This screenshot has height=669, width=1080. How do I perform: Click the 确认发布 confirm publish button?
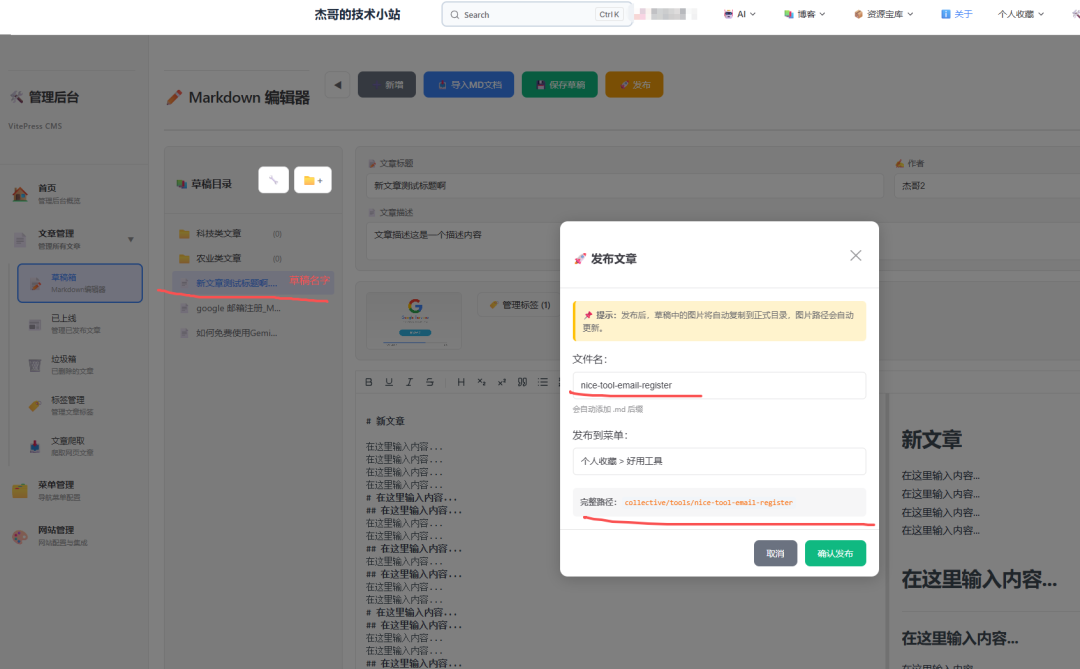pyautogui.click(x=835, y=552)
